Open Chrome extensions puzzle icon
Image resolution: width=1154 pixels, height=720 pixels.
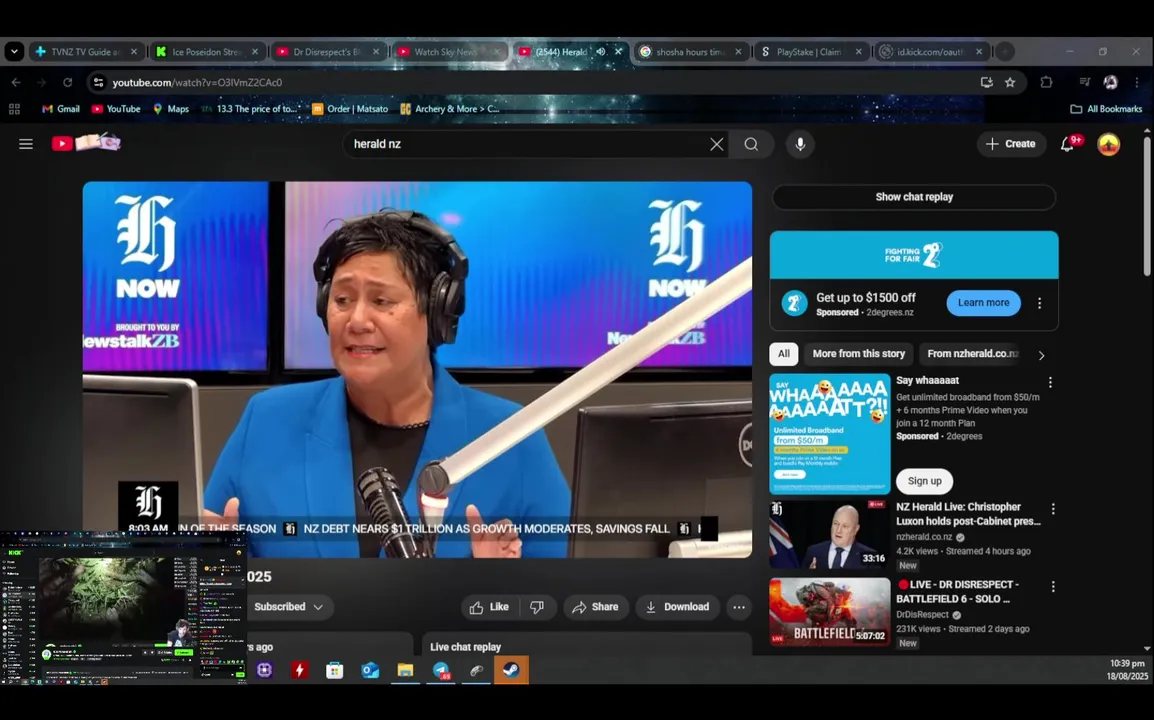click(1046, 82)
